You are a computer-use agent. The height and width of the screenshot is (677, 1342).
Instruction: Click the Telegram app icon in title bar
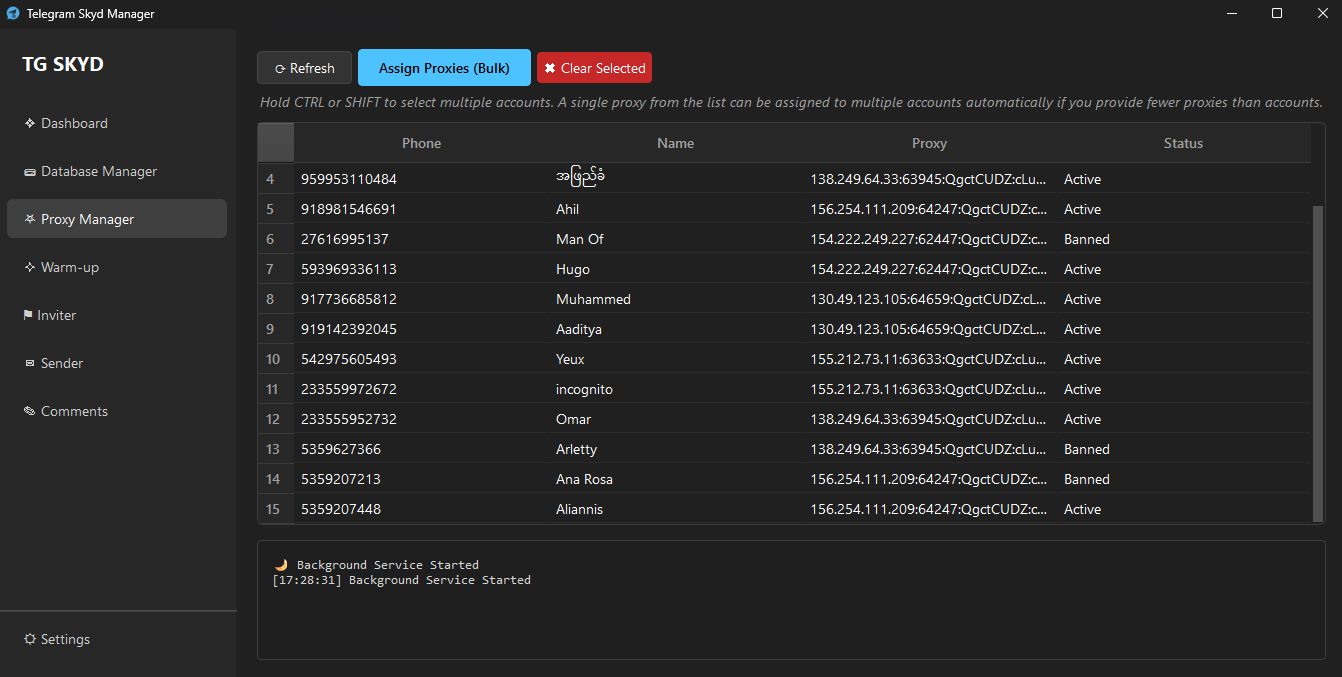[13, 14]
